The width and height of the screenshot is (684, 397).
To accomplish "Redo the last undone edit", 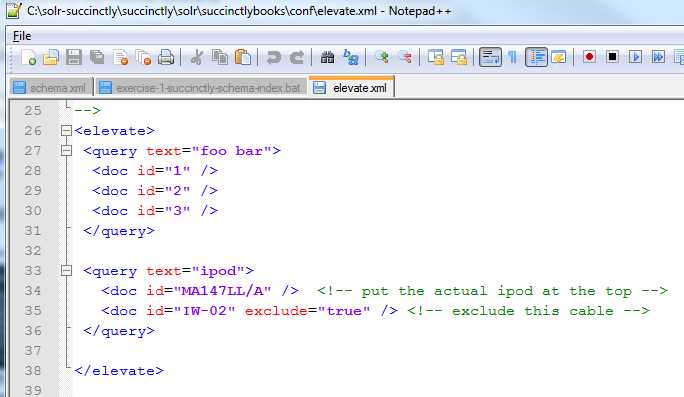I will [x=297, y=58].
